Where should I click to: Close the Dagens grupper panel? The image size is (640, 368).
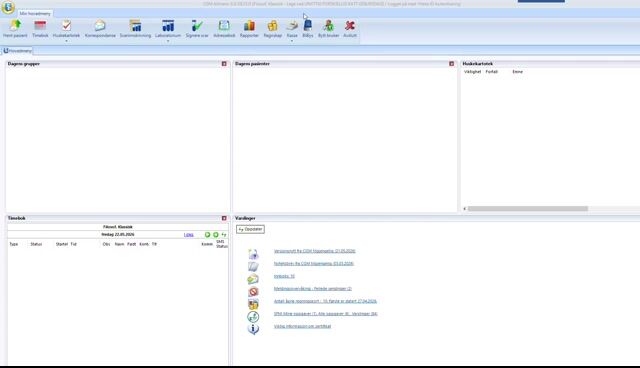coord(224,64)
